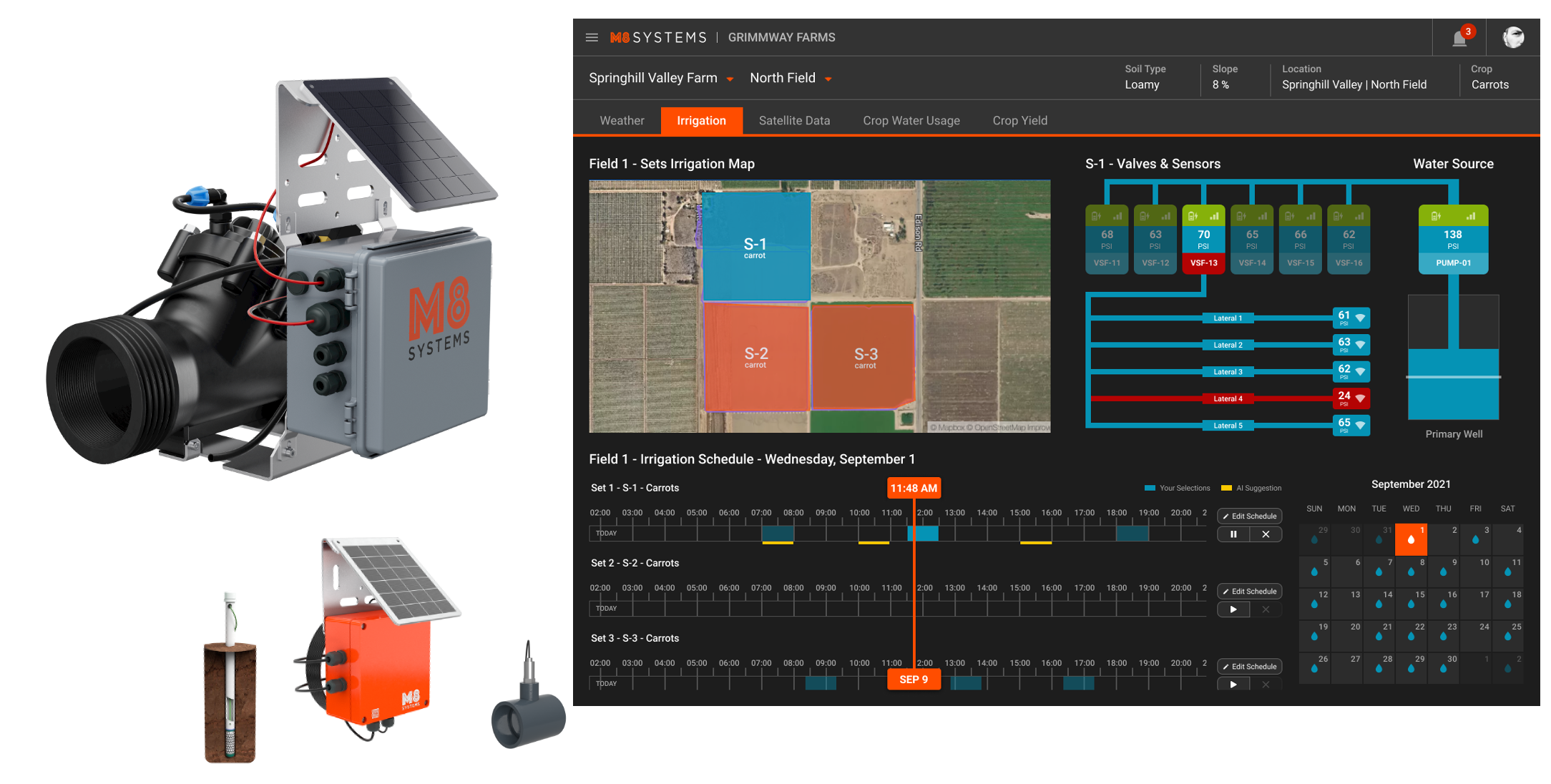This screenshot has width=1551, height=784.
Task: Pause Set 1 irrigation schedule
Action: [1233, 534]
